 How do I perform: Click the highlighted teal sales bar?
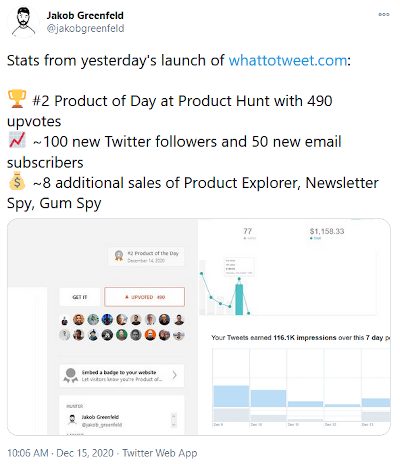[239, 299]
